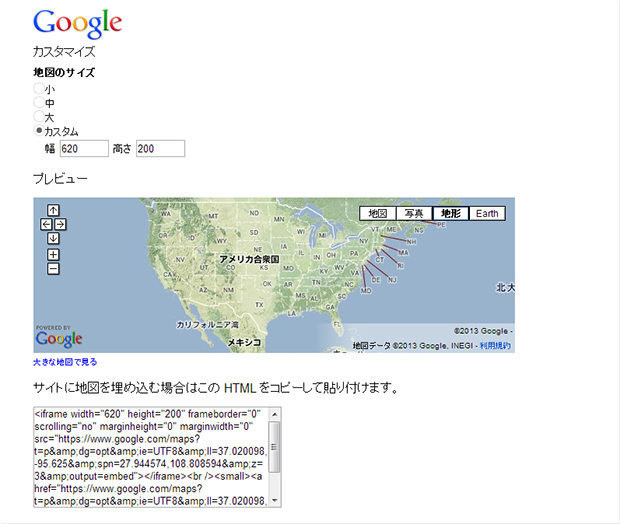Click the Powered by Google map logo
Viewport: 620px width, 524px height.
[59, 337]
